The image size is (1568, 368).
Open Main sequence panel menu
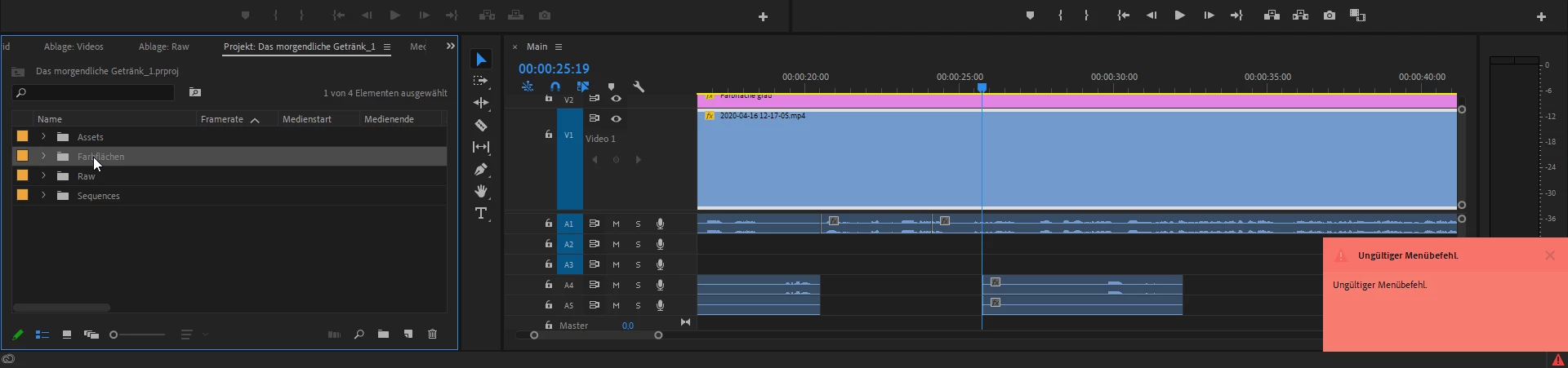click(x=559, y=47)
